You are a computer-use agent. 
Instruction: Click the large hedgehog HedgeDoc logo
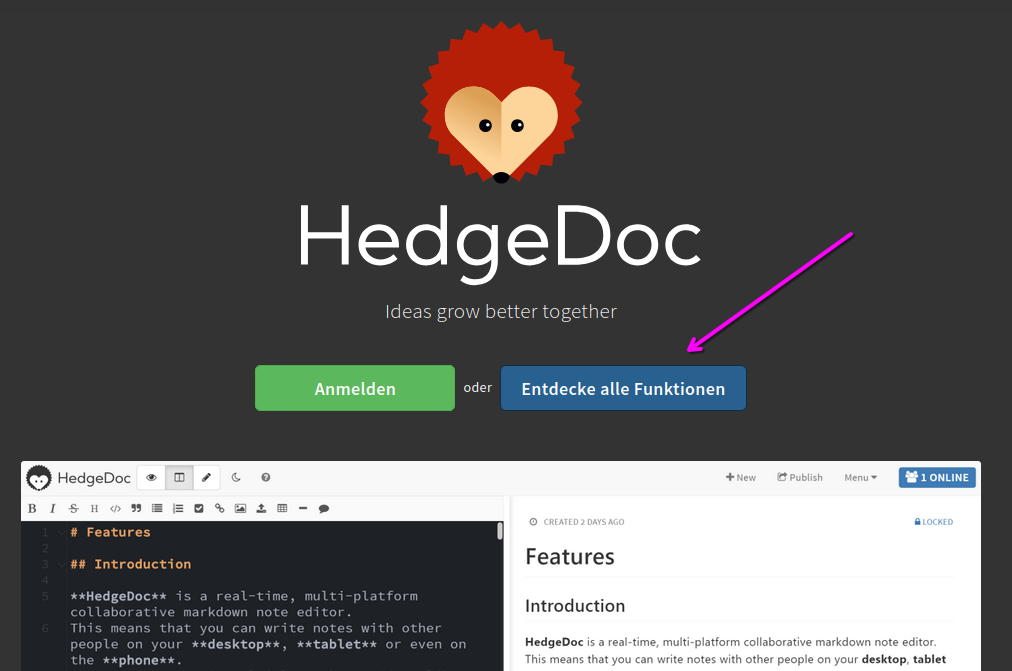pyautogui.click(x=501, y=103)
